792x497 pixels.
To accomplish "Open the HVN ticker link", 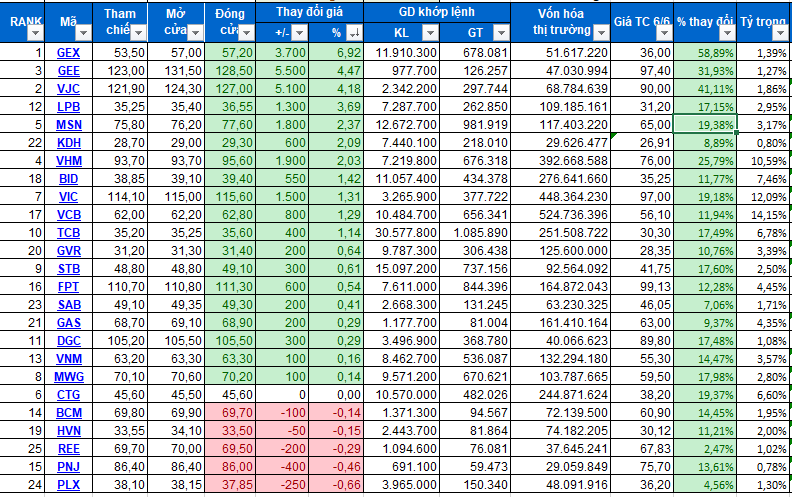I will pyautogui.click(x=69, y=431).
